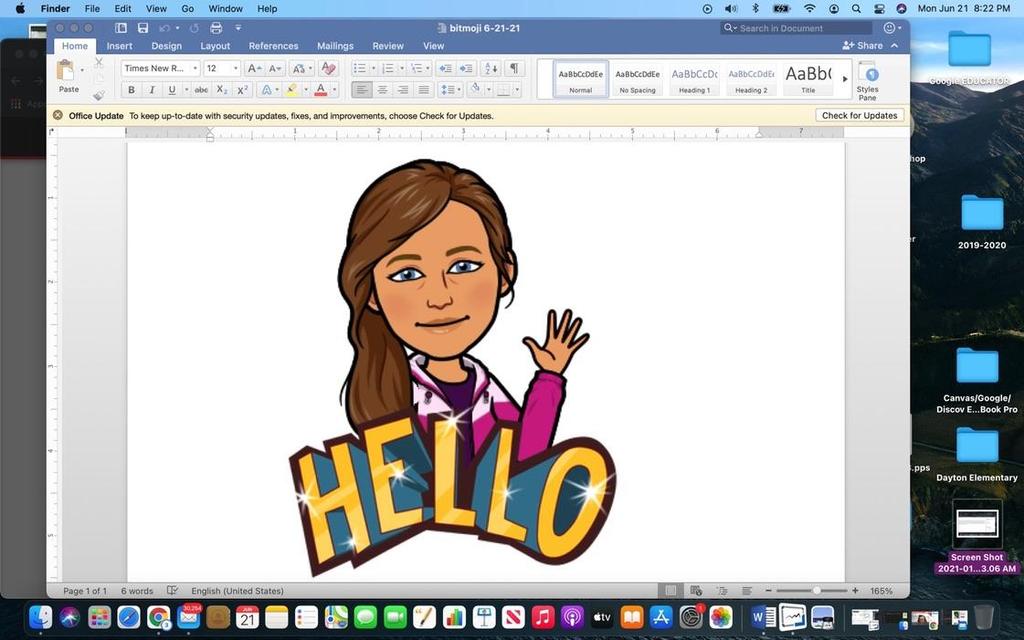Adjust the zoom slider handle

click(816, 590)
